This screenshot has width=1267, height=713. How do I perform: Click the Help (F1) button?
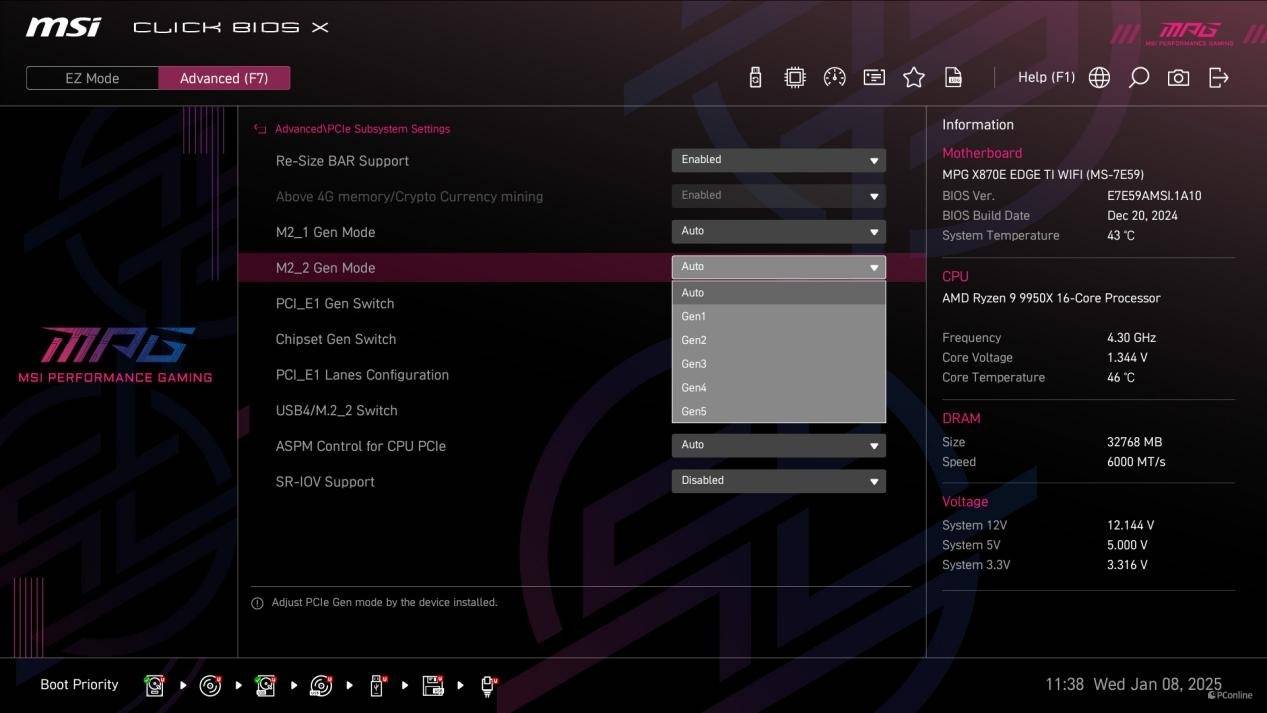coord(1046,77)
